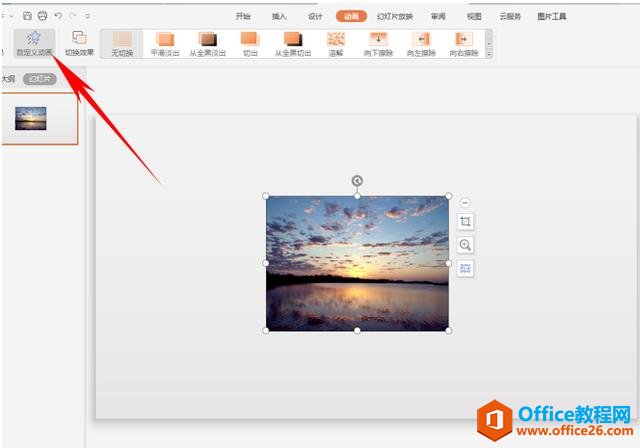640x448 pixels.
Task: Click the Undo arrow icon
Action: [58, 16]
